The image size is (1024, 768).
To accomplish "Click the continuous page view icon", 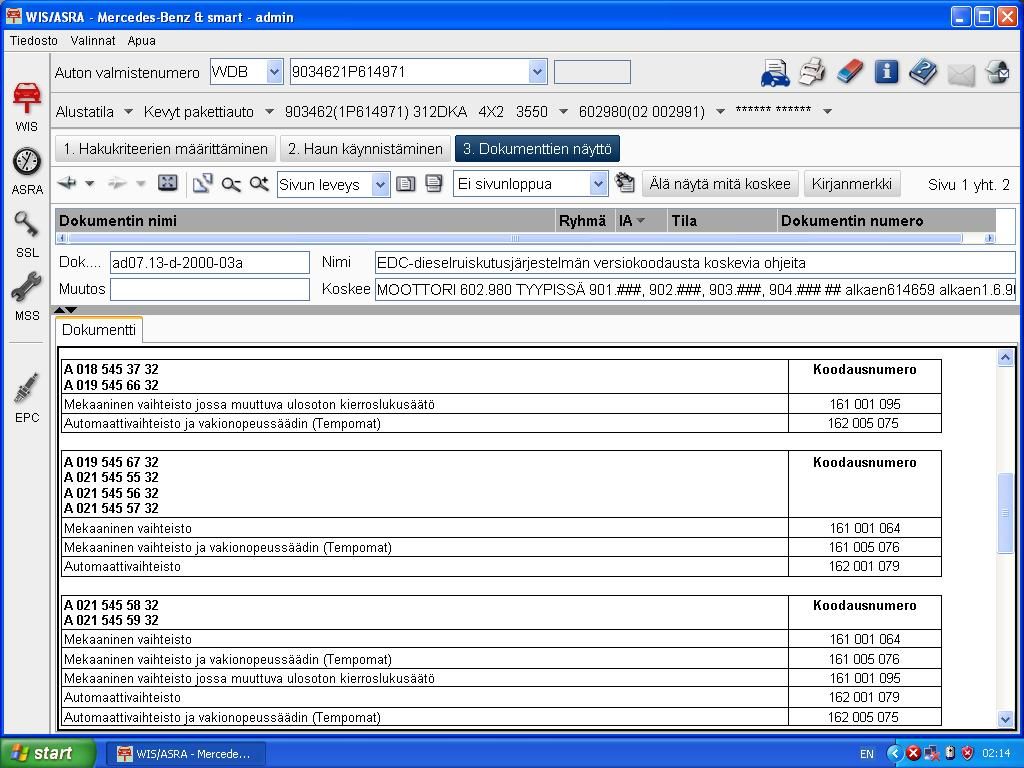I will 434,184.
